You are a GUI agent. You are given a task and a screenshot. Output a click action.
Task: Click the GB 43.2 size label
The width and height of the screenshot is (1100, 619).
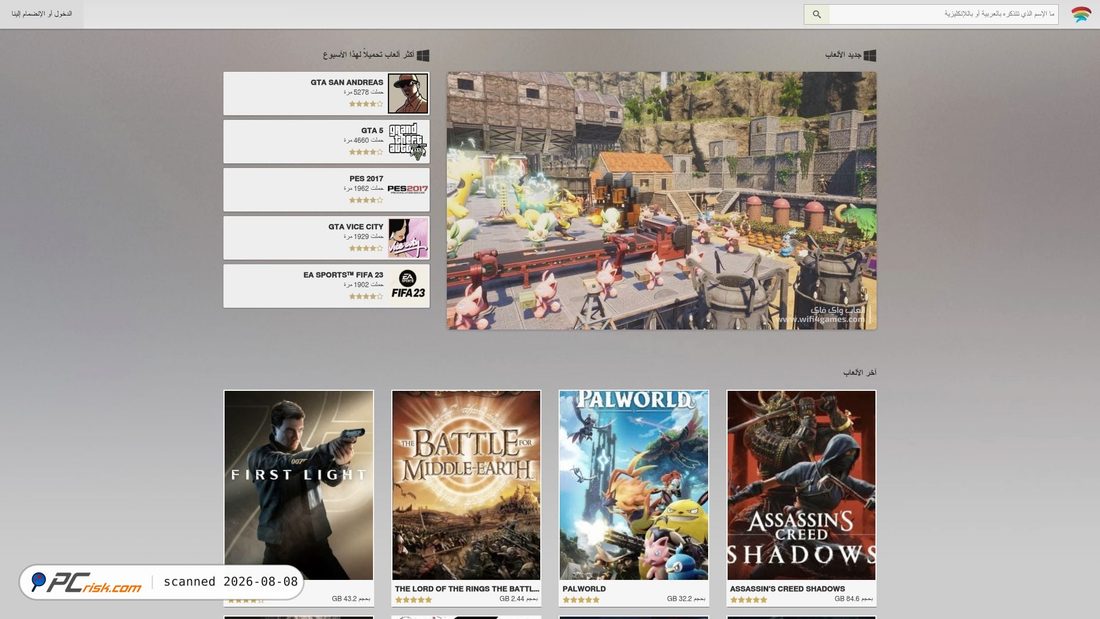pos(351,599)
